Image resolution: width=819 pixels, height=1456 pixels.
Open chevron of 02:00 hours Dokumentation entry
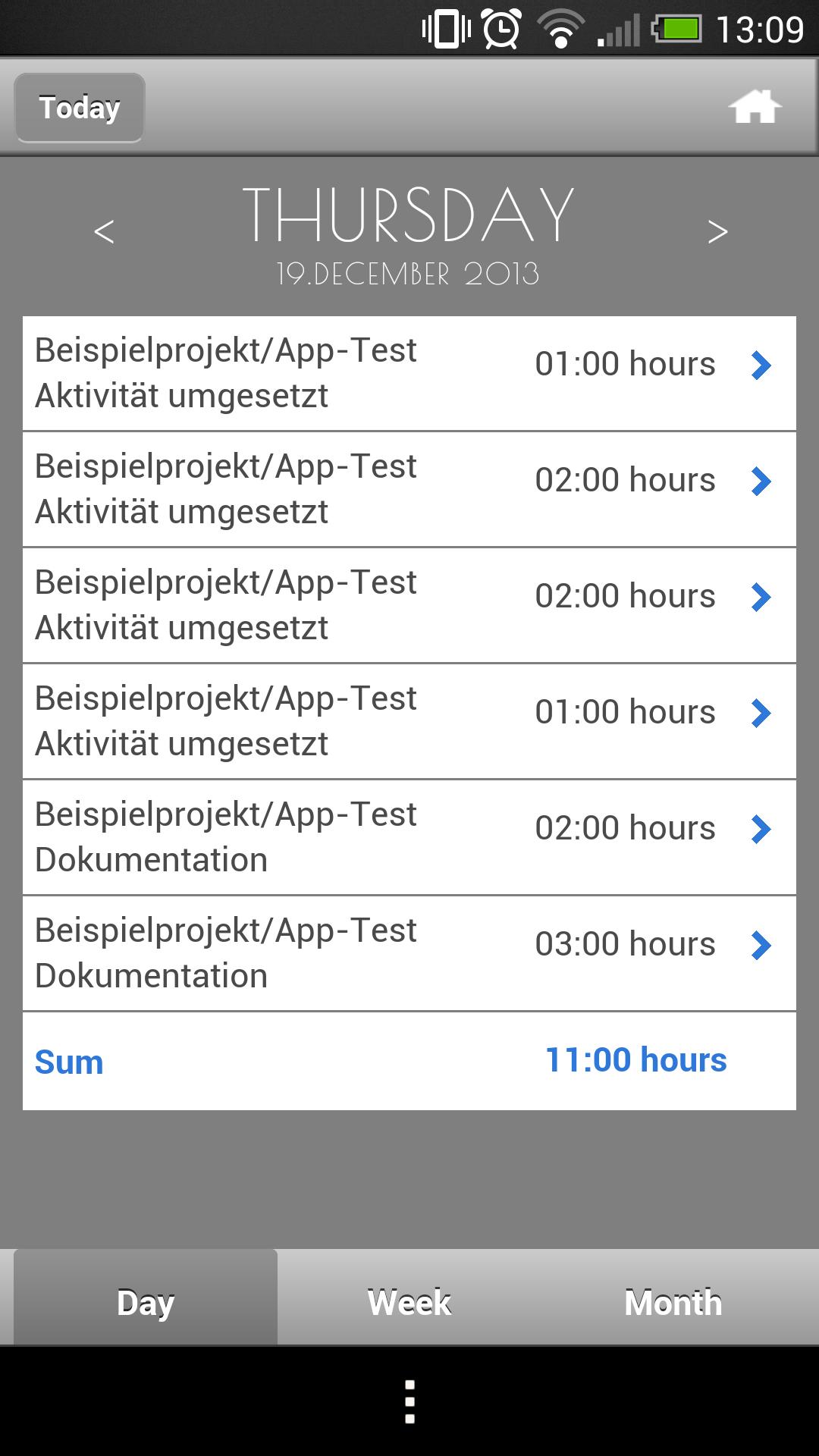(761, 830)
